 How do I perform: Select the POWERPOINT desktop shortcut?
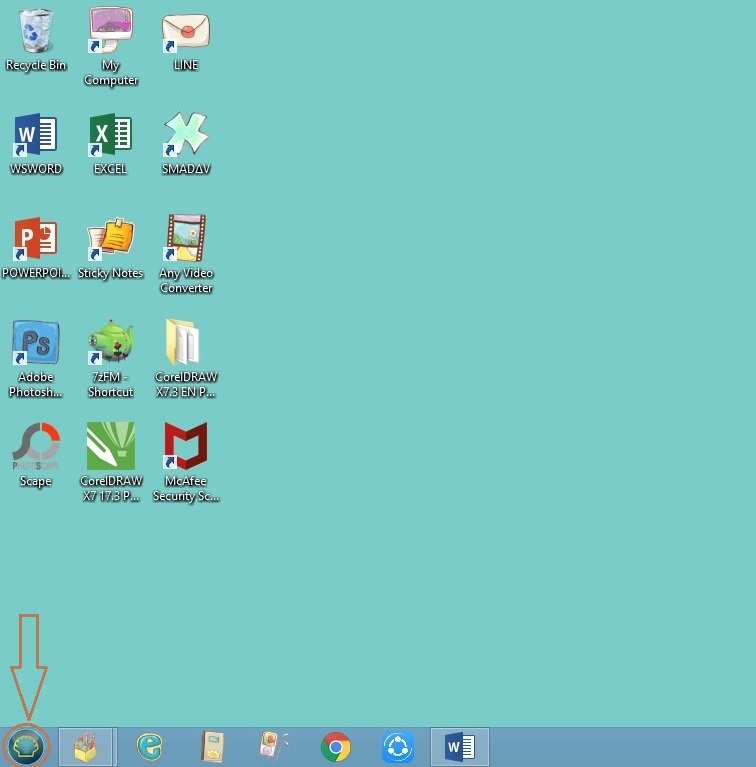[x=35, y=239]
